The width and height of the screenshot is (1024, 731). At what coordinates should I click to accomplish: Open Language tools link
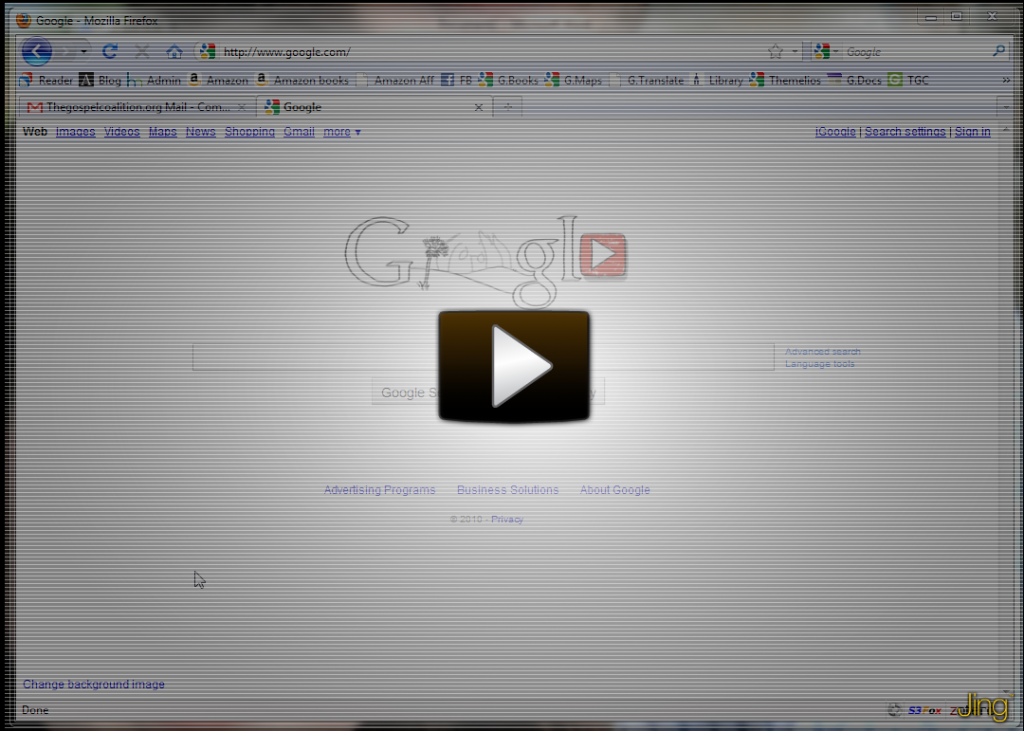point(820,364)
